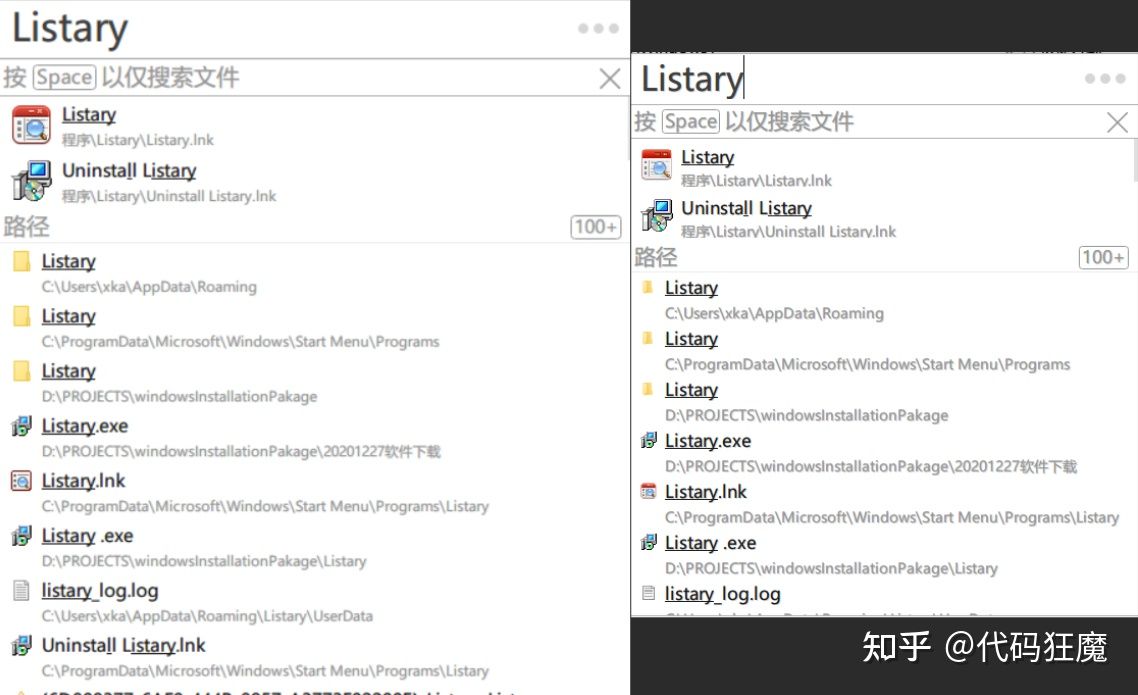
Task: Click path 程序\Listary\Listary.lnk in left window
Action: (138, 140)
